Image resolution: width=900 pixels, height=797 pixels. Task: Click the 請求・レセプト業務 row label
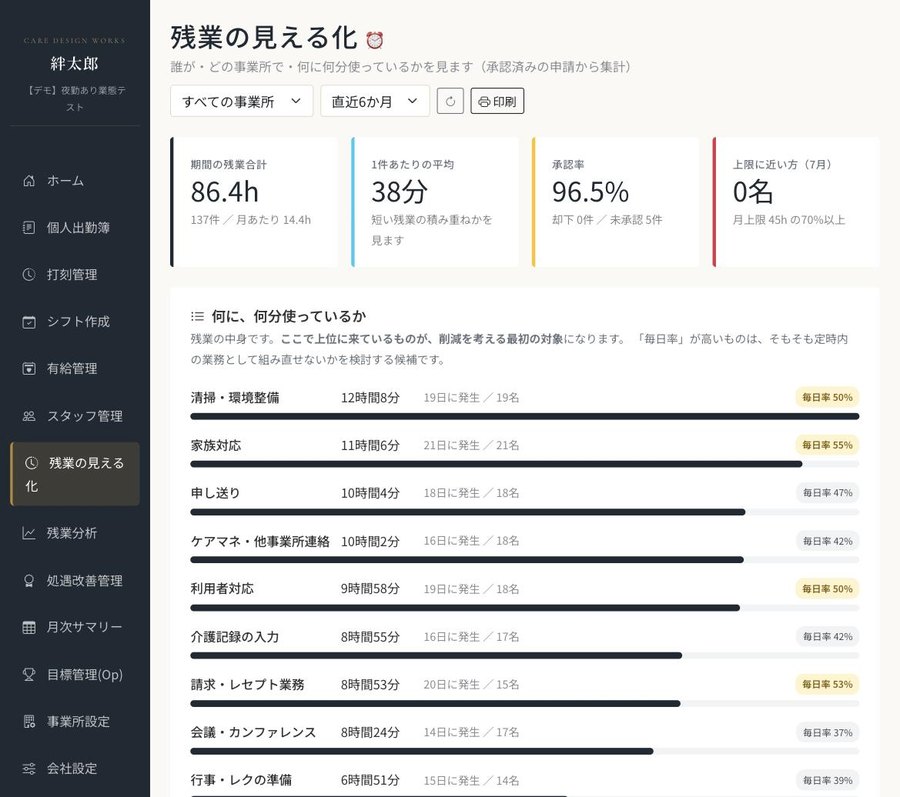pyautogui.click(x=247, y=685)
